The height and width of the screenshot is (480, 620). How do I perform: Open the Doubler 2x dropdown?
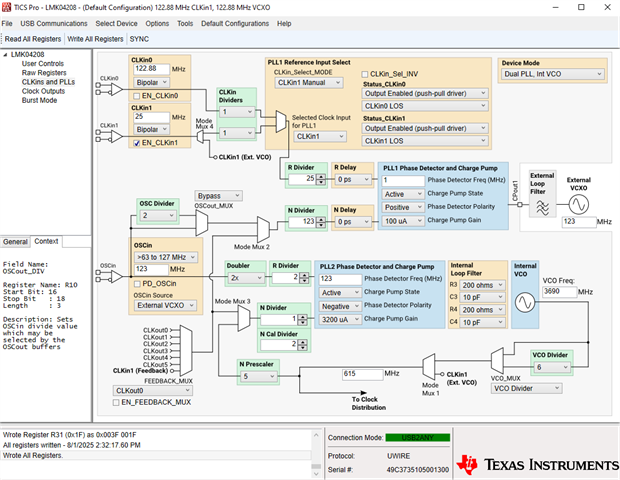pyautogui.click(x=246, y=278)
